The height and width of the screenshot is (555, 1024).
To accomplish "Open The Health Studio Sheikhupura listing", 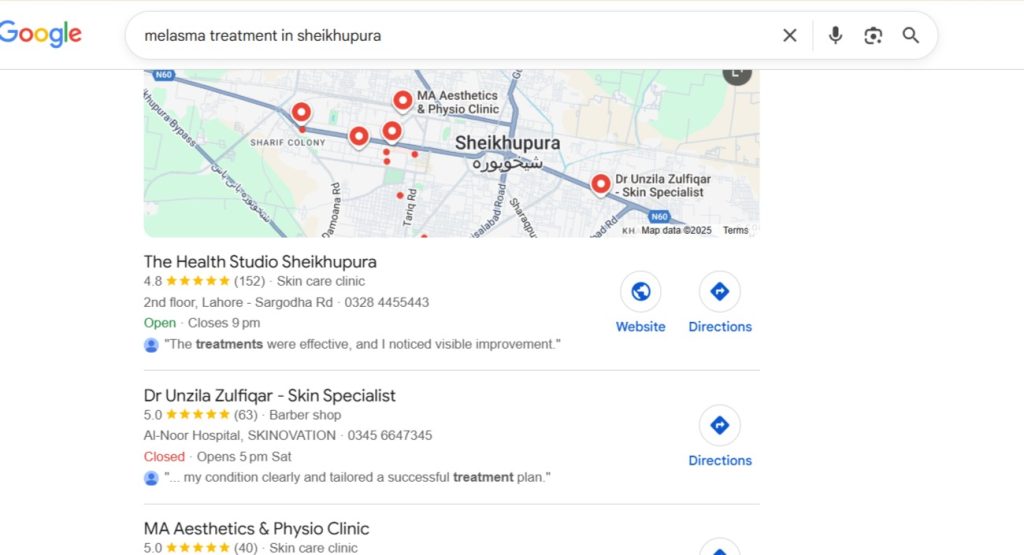I will [x=260, y=262].
